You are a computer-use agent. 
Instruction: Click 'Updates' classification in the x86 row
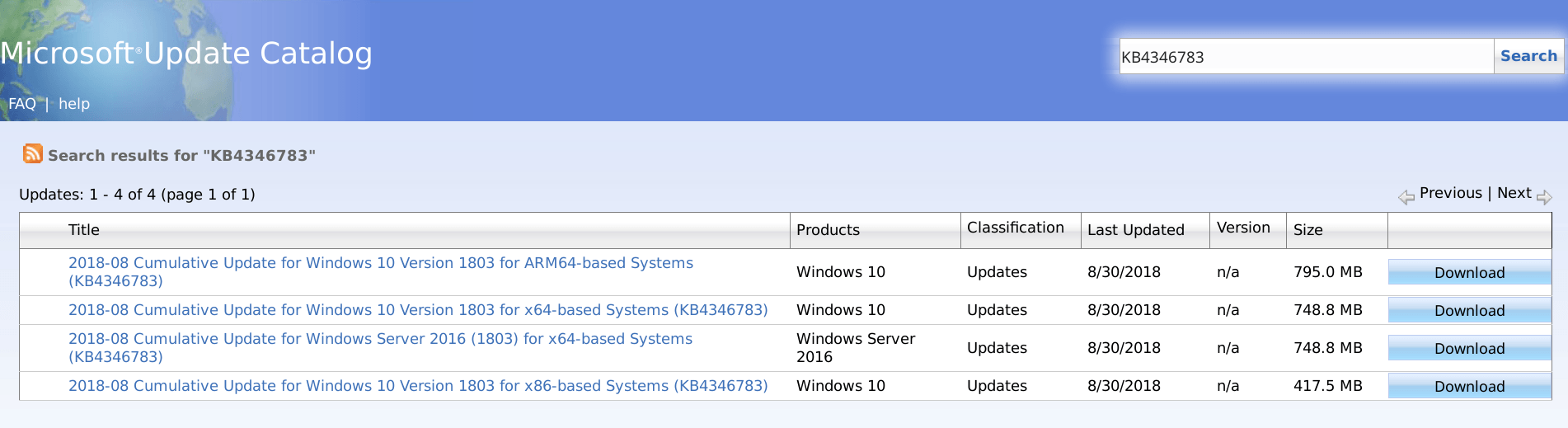click(x=997, y=386)
